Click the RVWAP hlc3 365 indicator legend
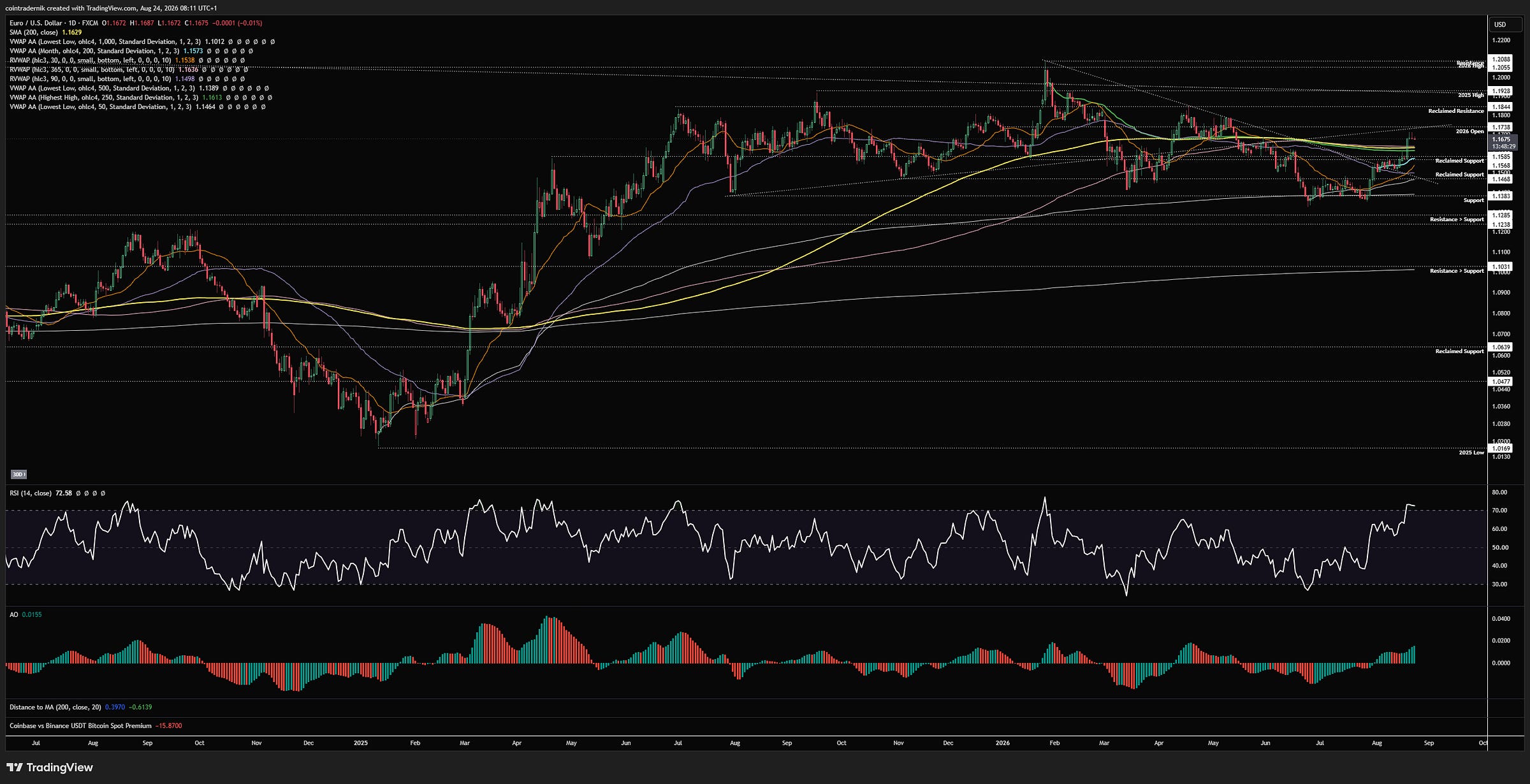 92,69
